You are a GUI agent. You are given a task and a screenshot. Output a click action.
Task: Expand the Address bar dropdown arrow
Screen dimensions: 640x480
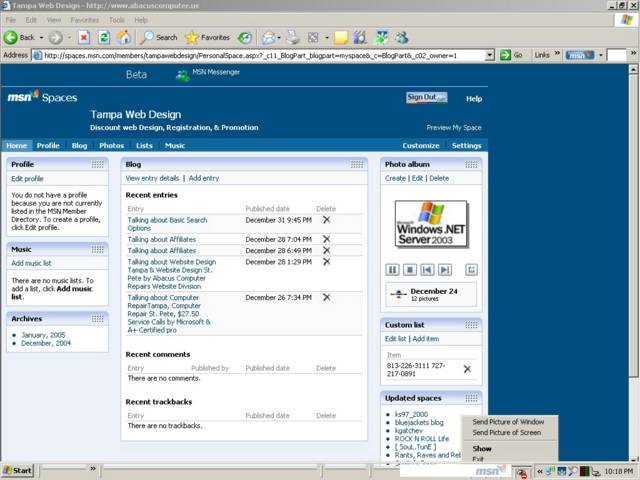[490, 55]
